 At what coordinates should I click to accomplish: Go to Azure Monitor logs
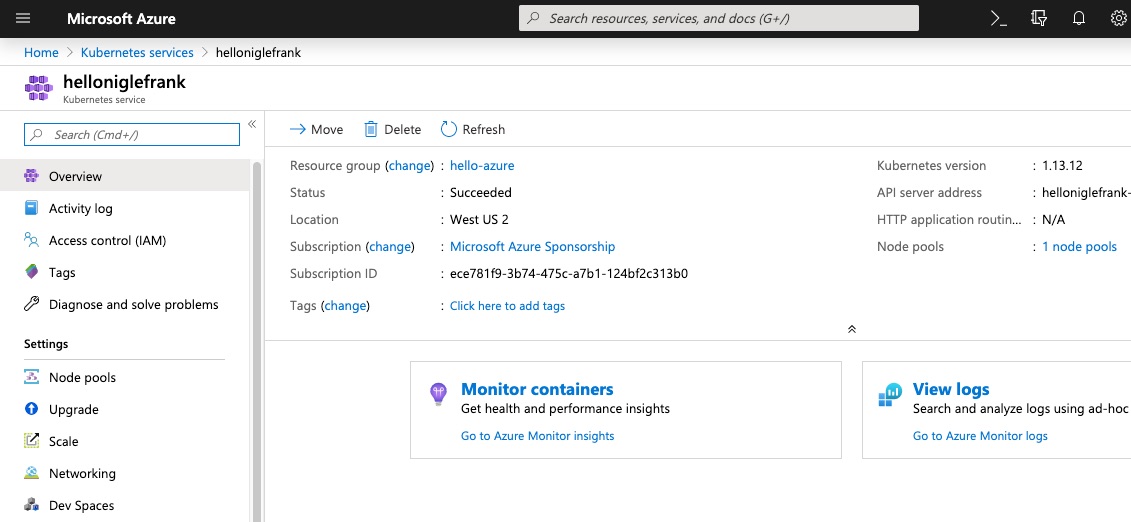pos(980,435)
